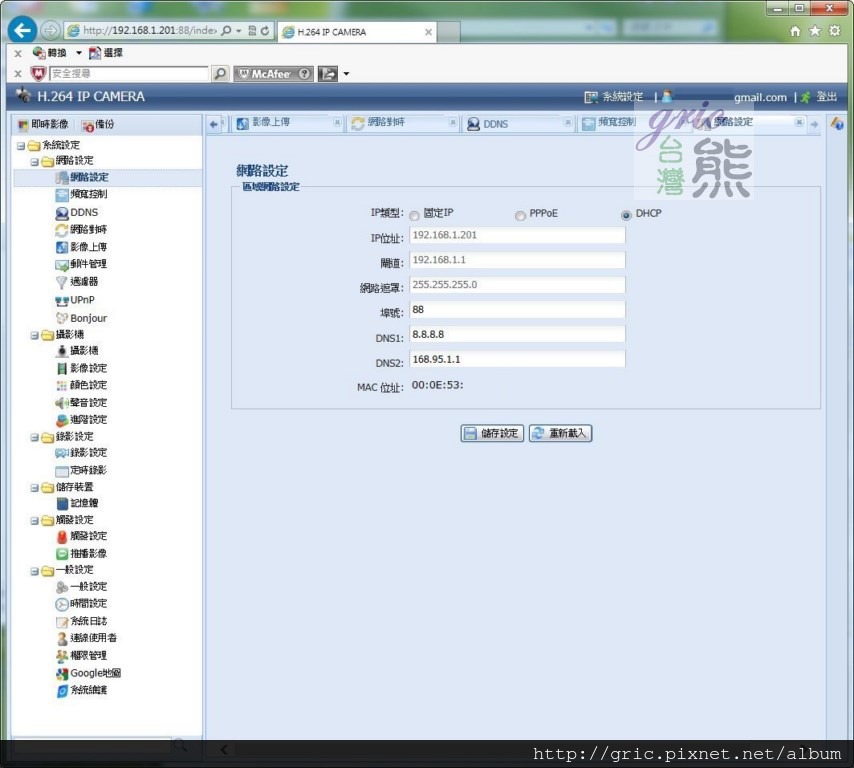
Task: Select the PPPoE radio button
Action: click(520, 216)
